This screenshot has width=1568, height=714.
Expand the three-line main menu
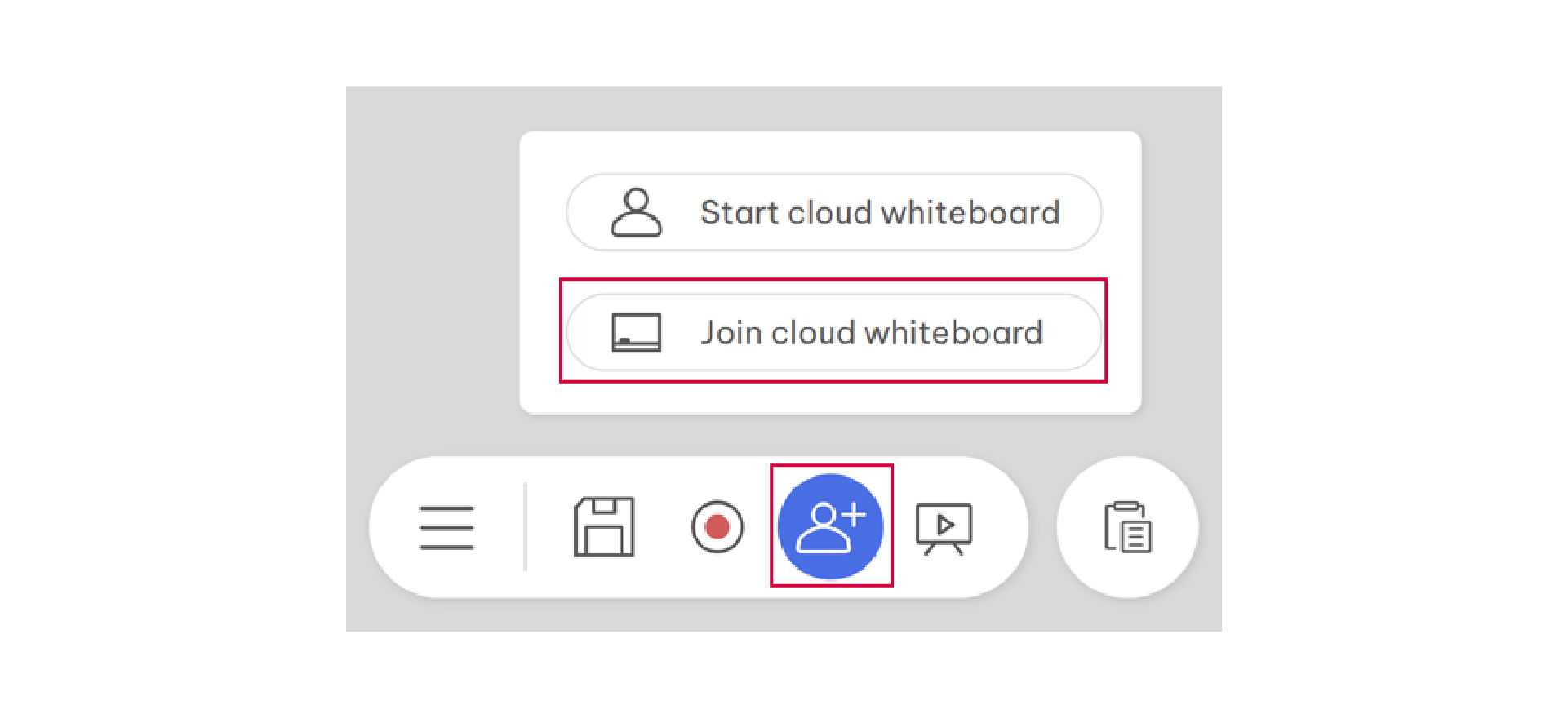(x=446, y=527)
